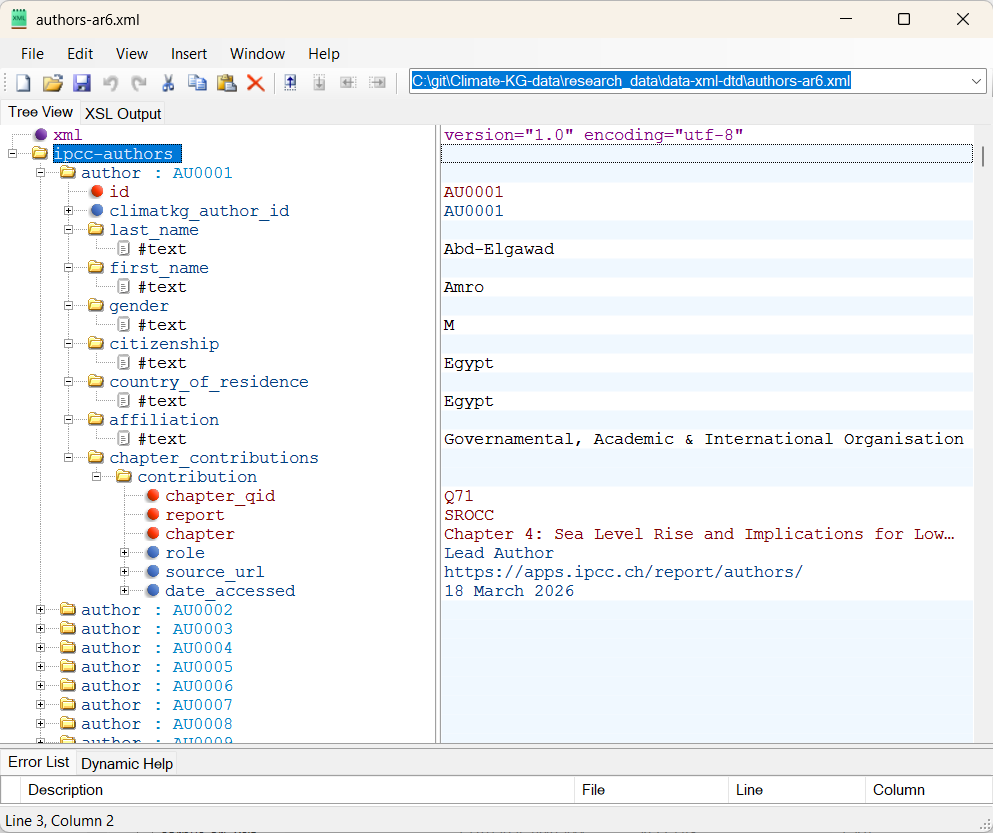Click the value '18 March 2026'
Image resolution: width=993 pixels, height=833 pixels.
(509, 590)
